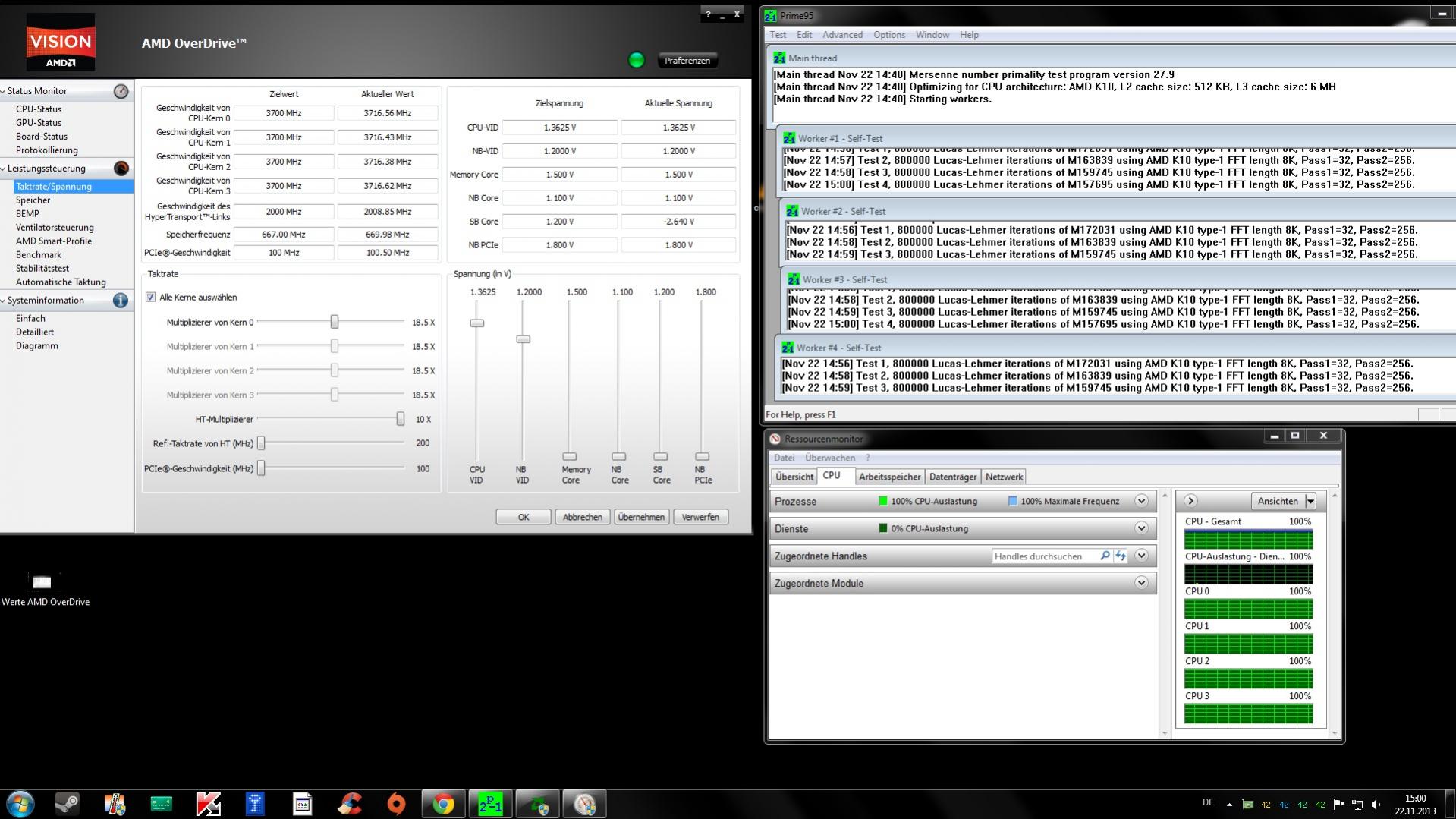Collapse the Systeminformation section
This screenshot has height=819, width=1456.
4,301
